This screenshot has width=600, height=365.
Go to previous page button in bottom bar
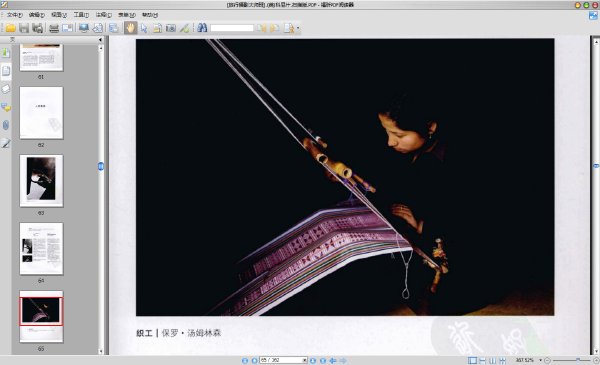(254, 360)
